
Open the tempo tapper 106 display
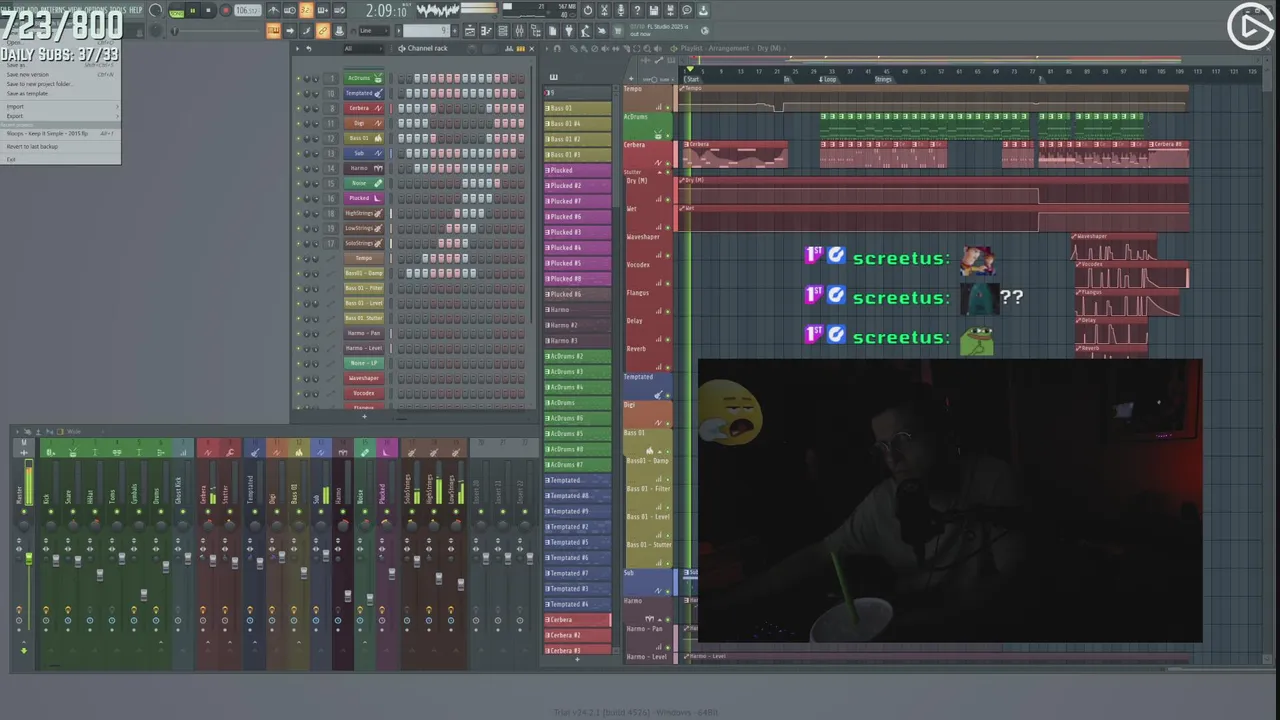tap(246, 11)
